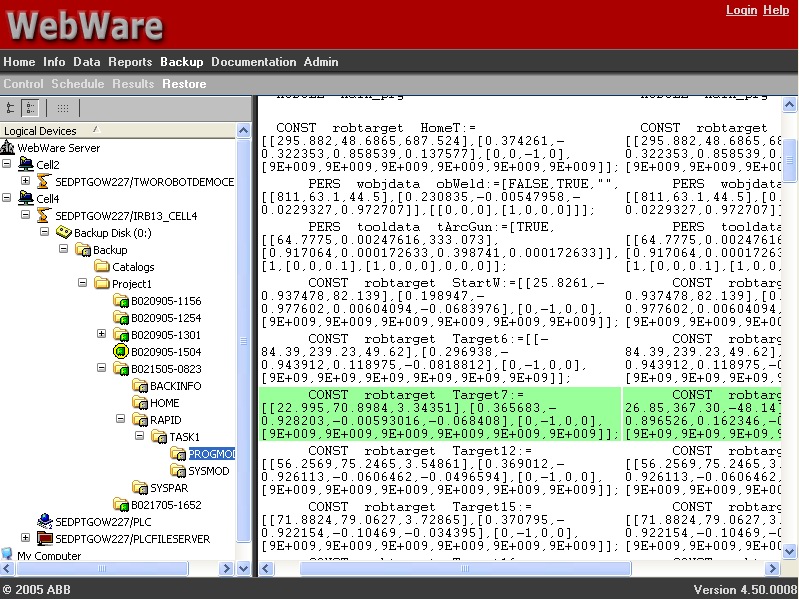This screenshot has width=799, height=599.
Task: Click the Backup Disk (0:) drive icon
Action: [x=63, y=233]
